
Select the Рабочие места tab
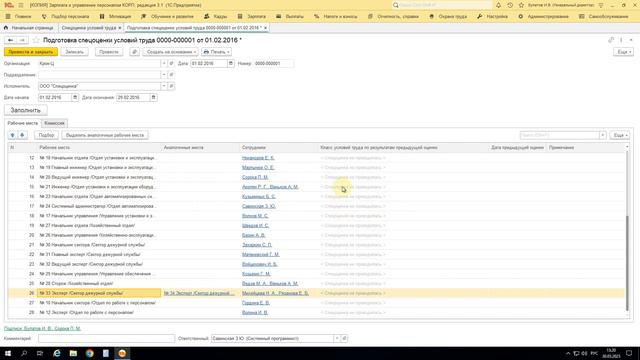click(x=22, y=123)
